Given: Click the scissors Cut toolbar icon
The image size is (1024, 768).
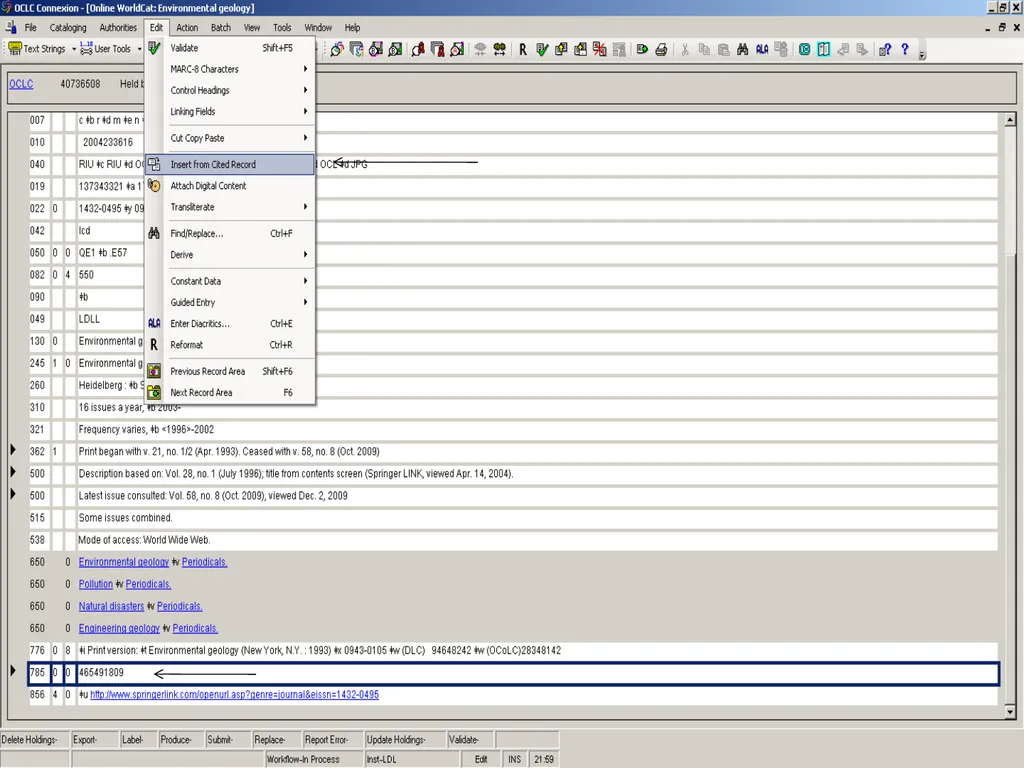Looking at the screenshot, I should [684, 49].
